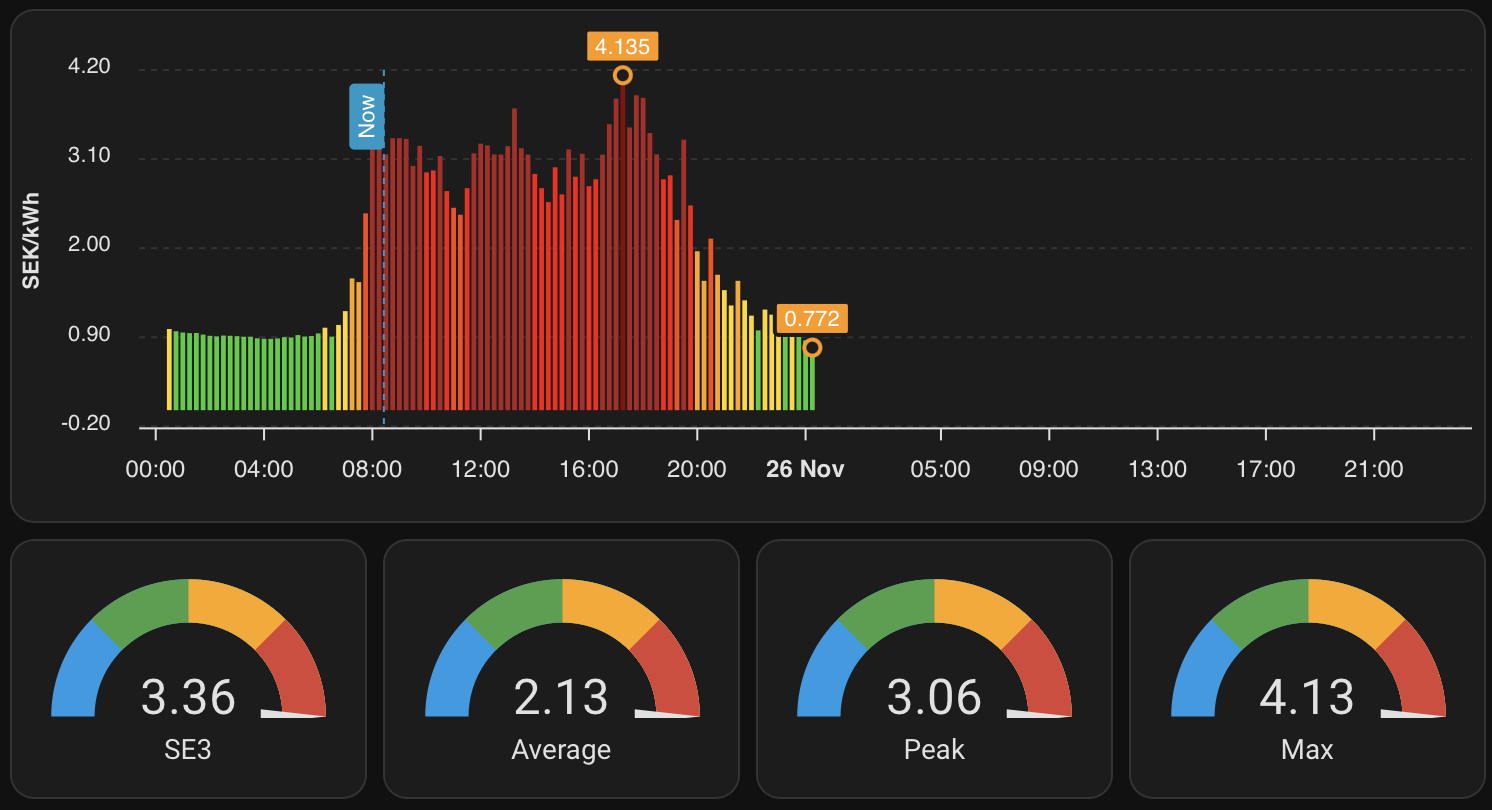The image size is (1492, 810).
Task: Click the 21:00 x-axis time label
Action: [1374, 469]
